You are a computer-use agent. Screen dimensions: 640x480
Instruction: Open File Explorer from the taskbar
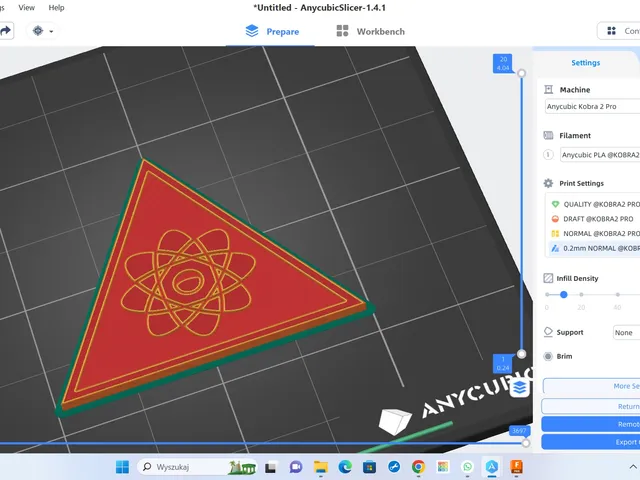[x=320, y=467]
